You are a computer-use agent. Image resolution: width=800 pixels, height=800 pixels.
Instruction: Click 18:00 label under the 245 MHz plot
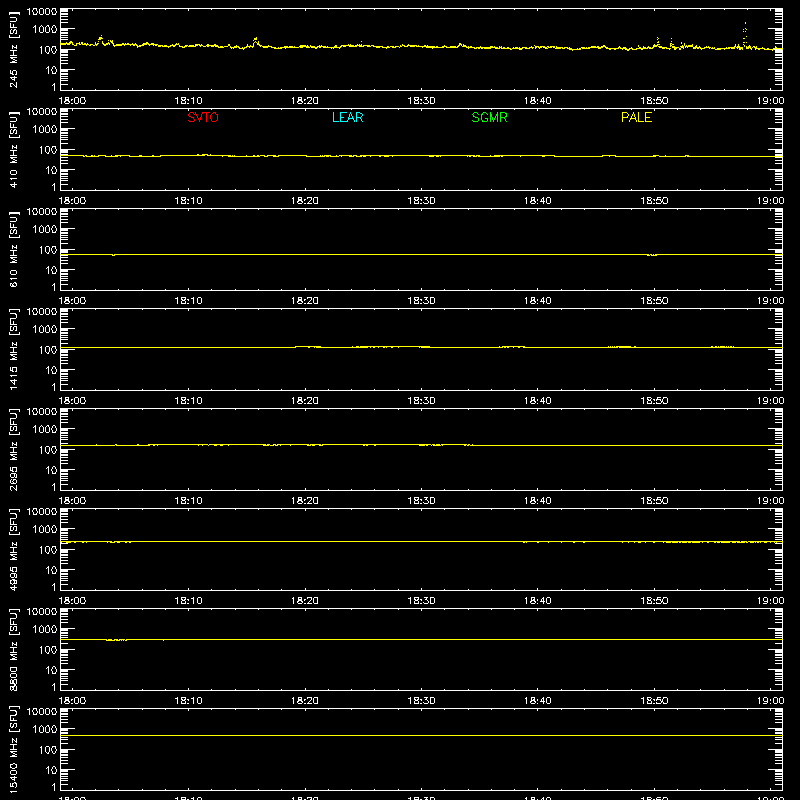click(72, 101)
